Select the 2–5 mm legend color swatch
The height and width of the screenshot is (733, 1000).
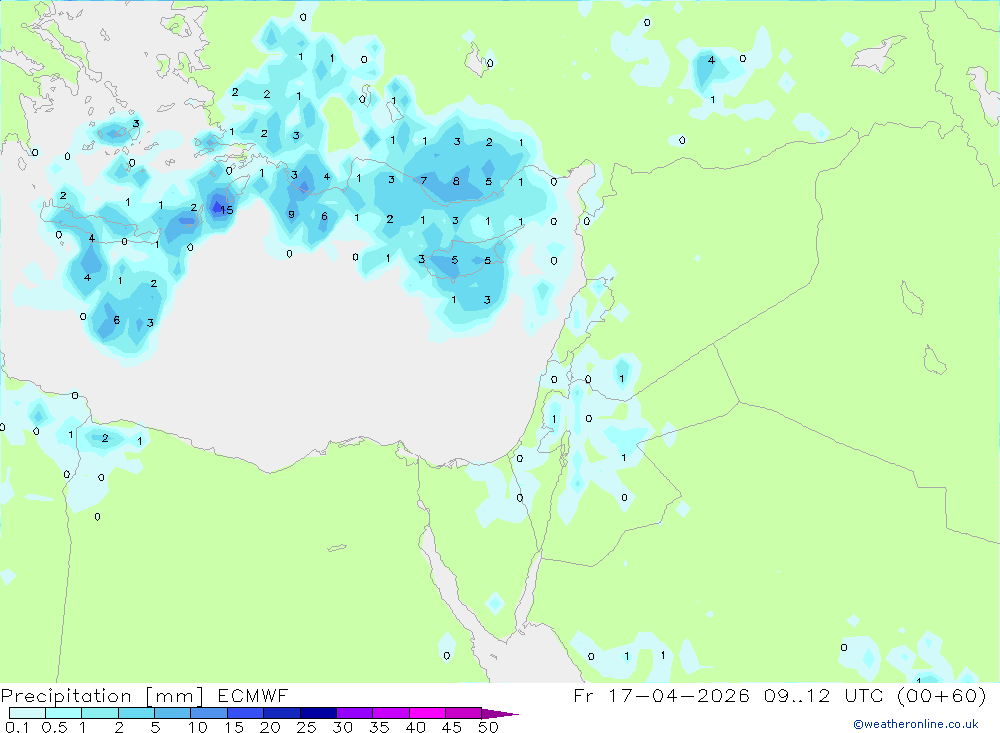pyautogui.click(x=136, y=713)
